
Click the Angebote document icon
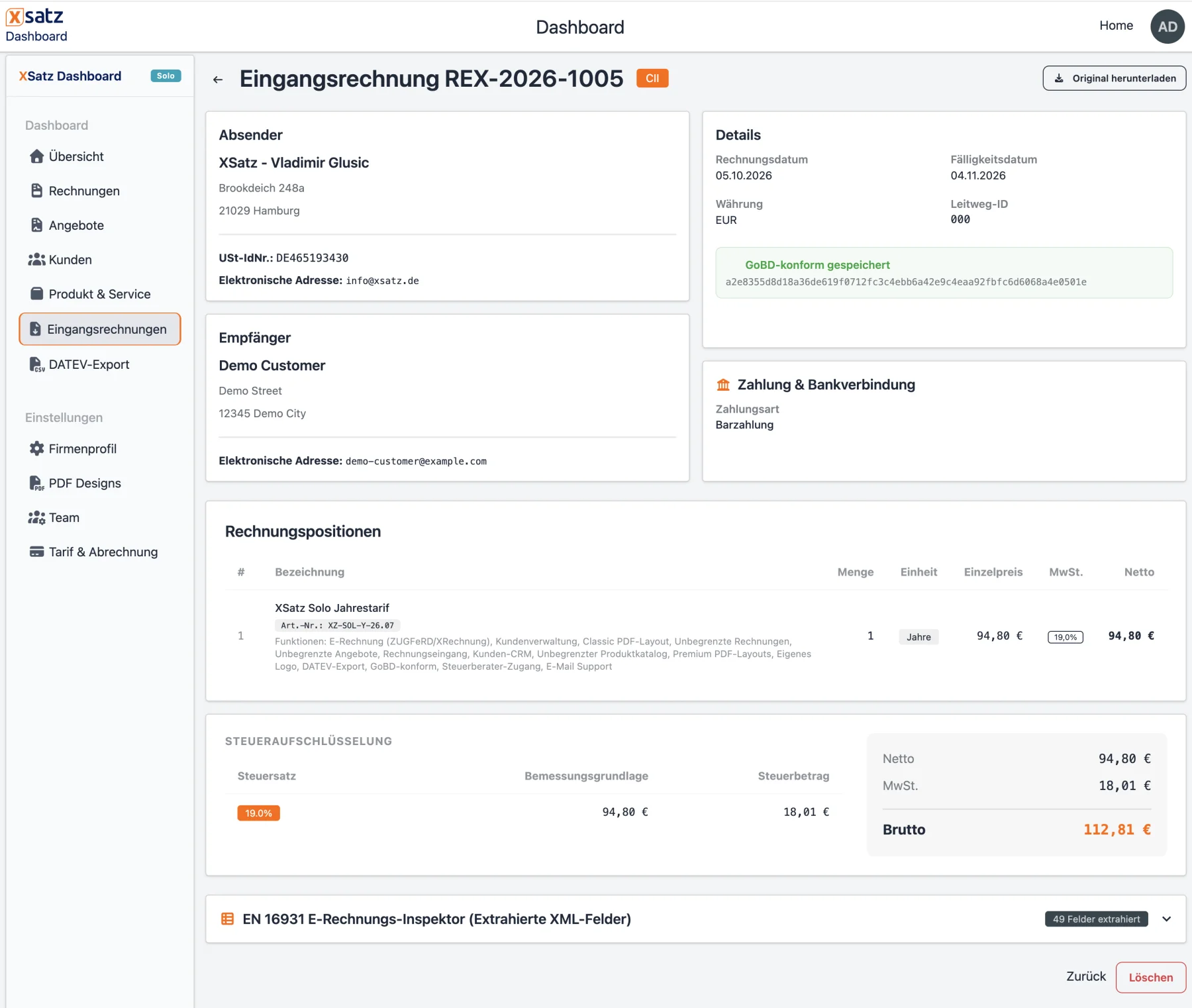[37, 225]
